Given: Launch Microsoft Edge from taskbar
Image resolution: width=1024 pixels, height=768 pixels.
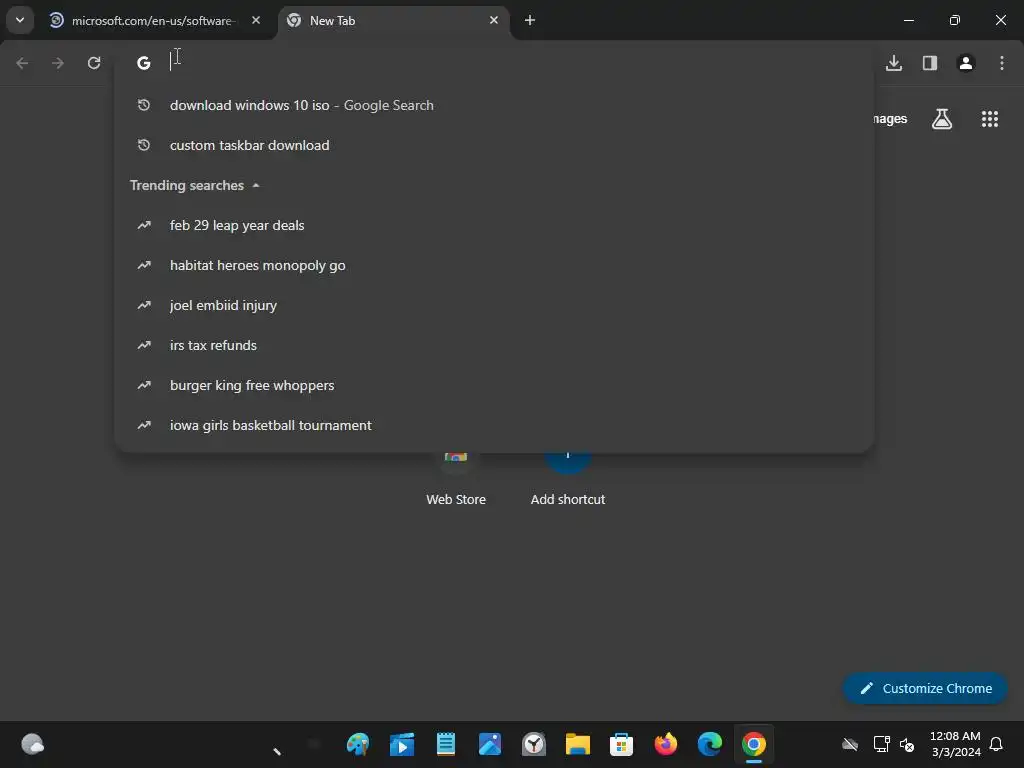Looking at the screenshot, I should [x=709, y=744].
